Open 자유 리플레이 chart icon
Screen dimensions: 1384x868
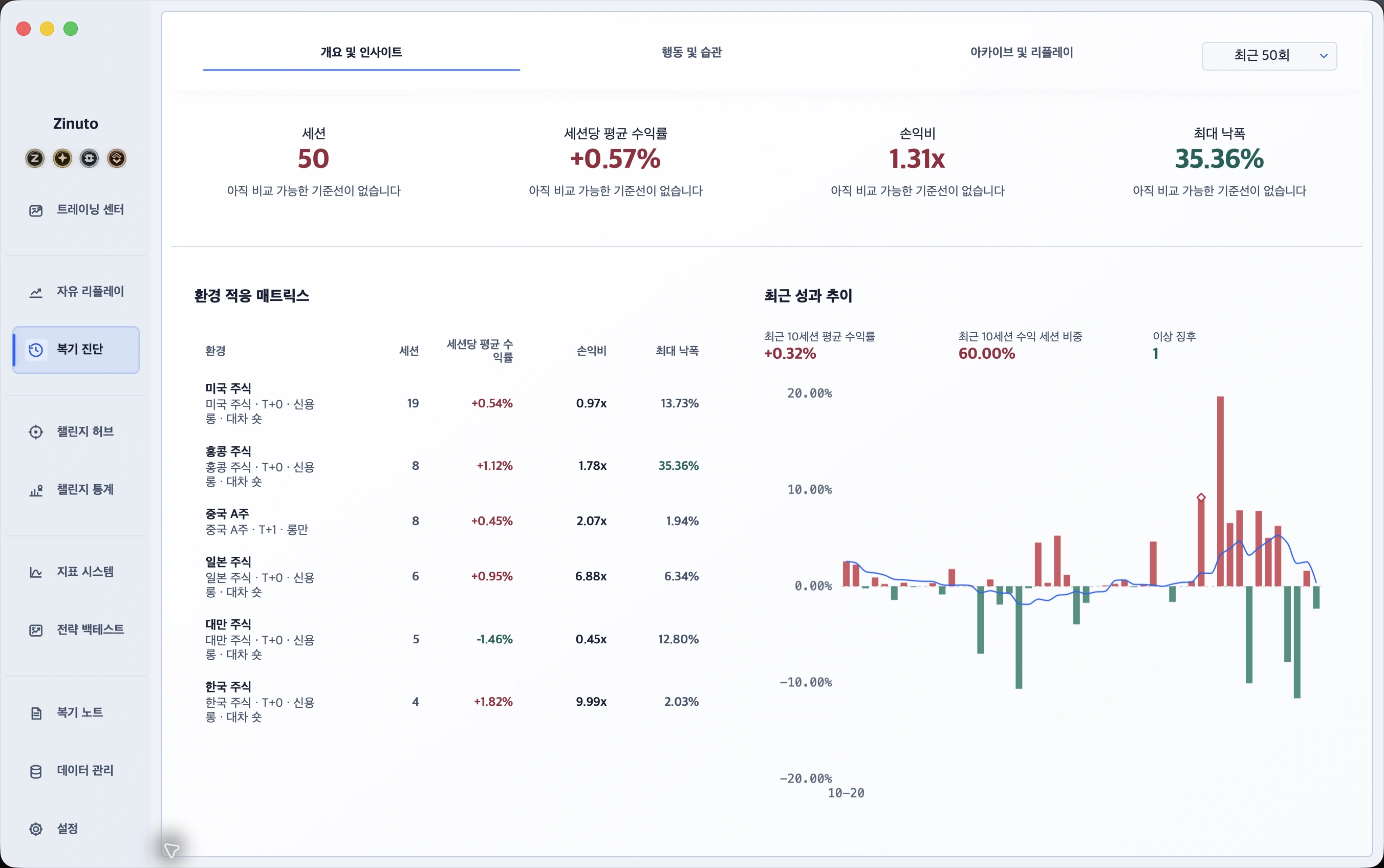click(x=36, y=292)
